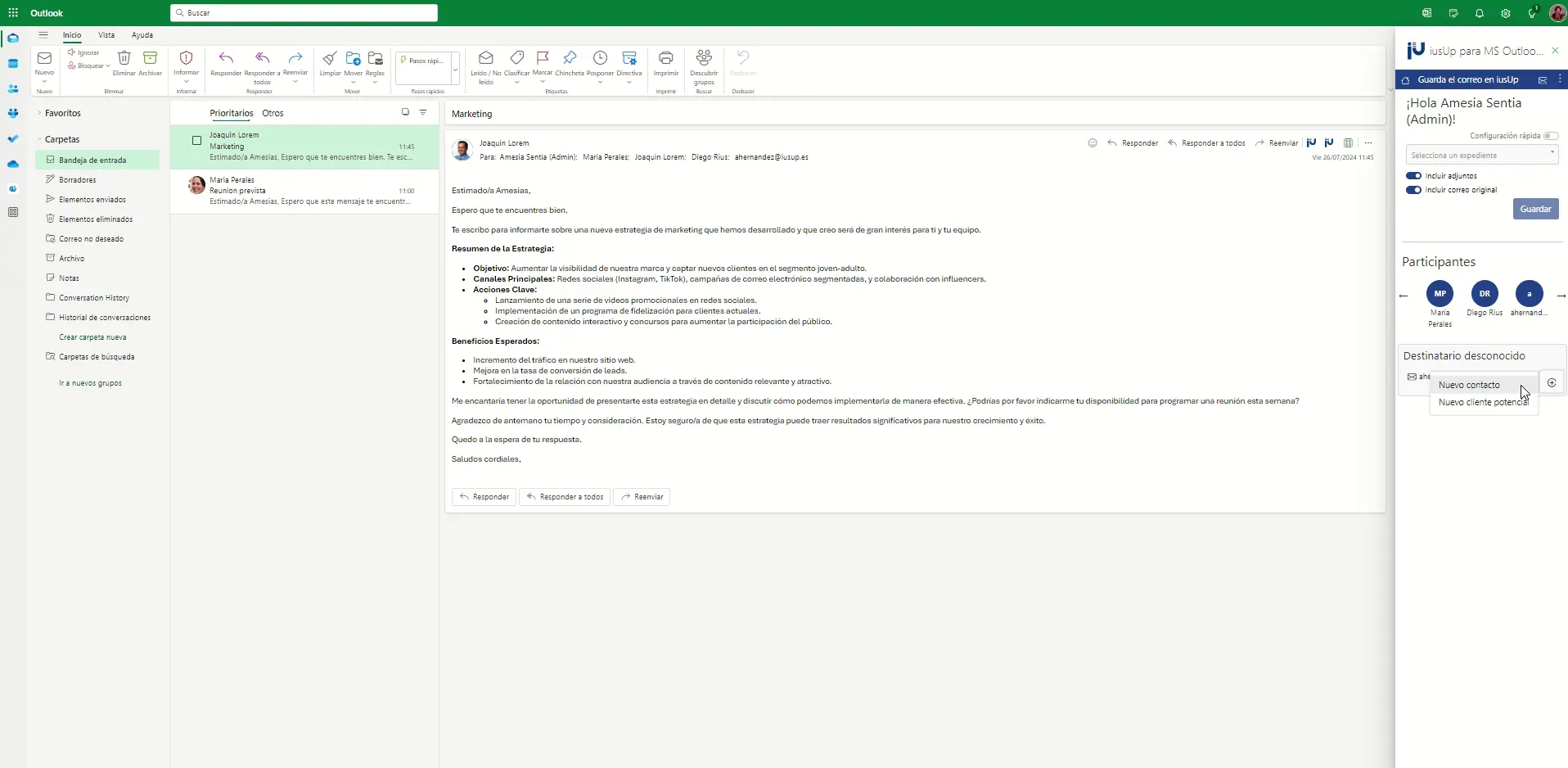
Task: Open Descubrir grupos in the ribbon
Action: [x=704, y=59]
